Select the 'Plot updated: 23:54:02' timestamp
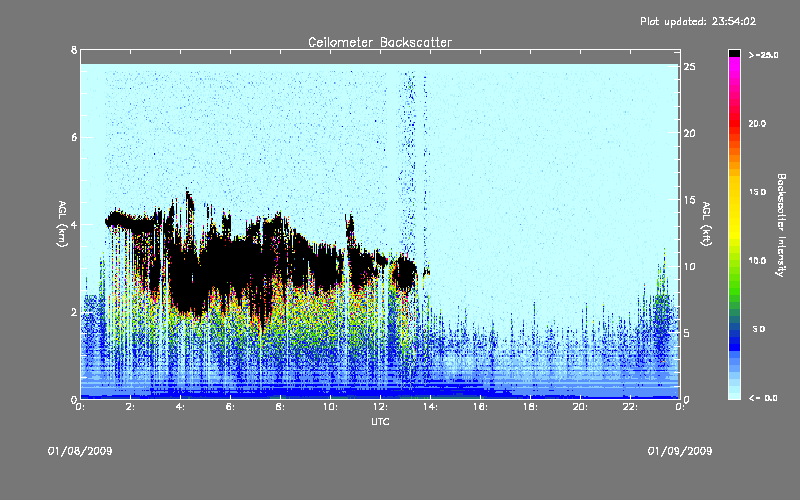The width and height of the screenshot is (800, 500). (x=698, y=21)
